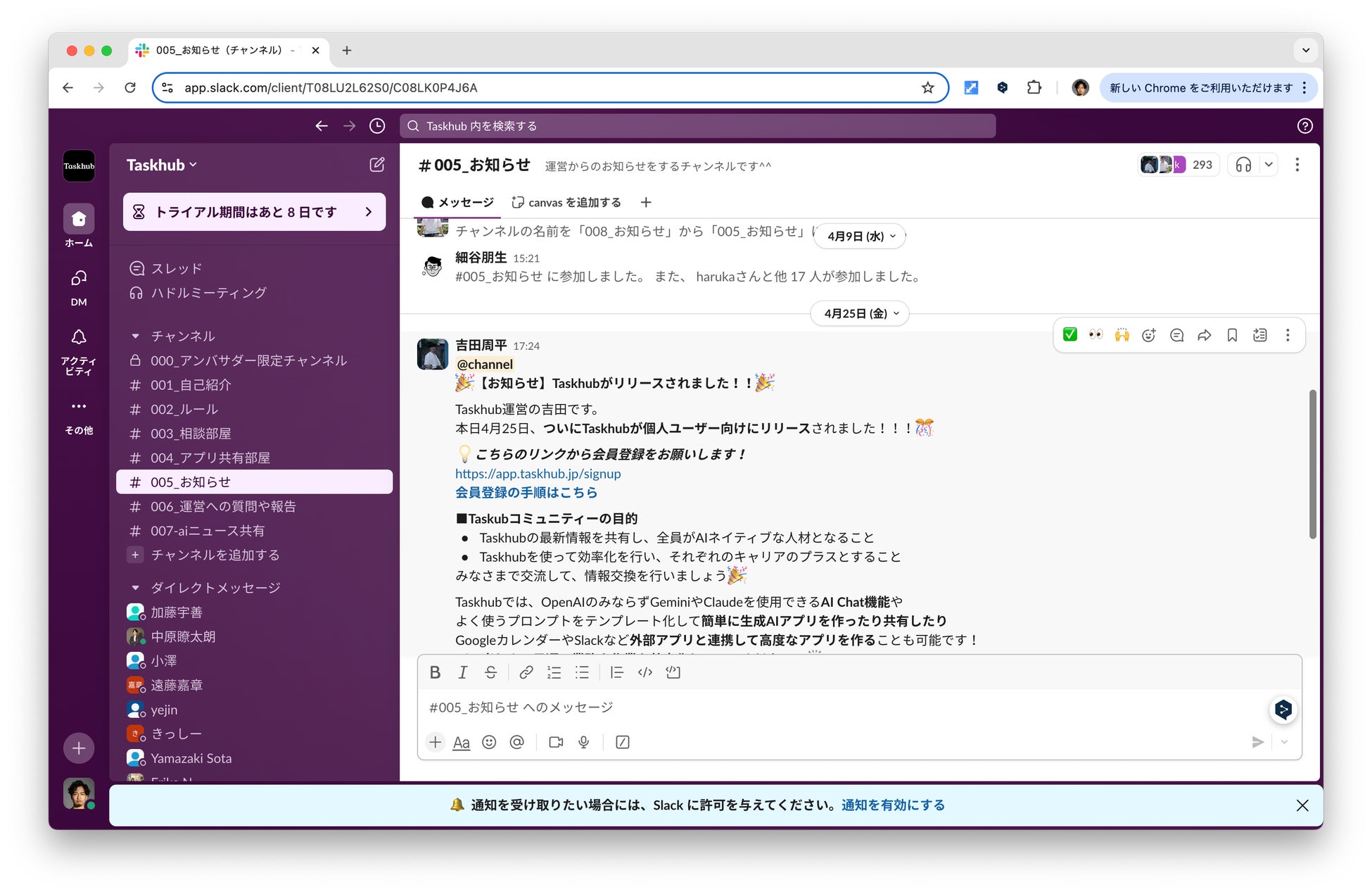Open the new message compose icon
This screenshot has width=1372, height=894.
tap(377, 165)
